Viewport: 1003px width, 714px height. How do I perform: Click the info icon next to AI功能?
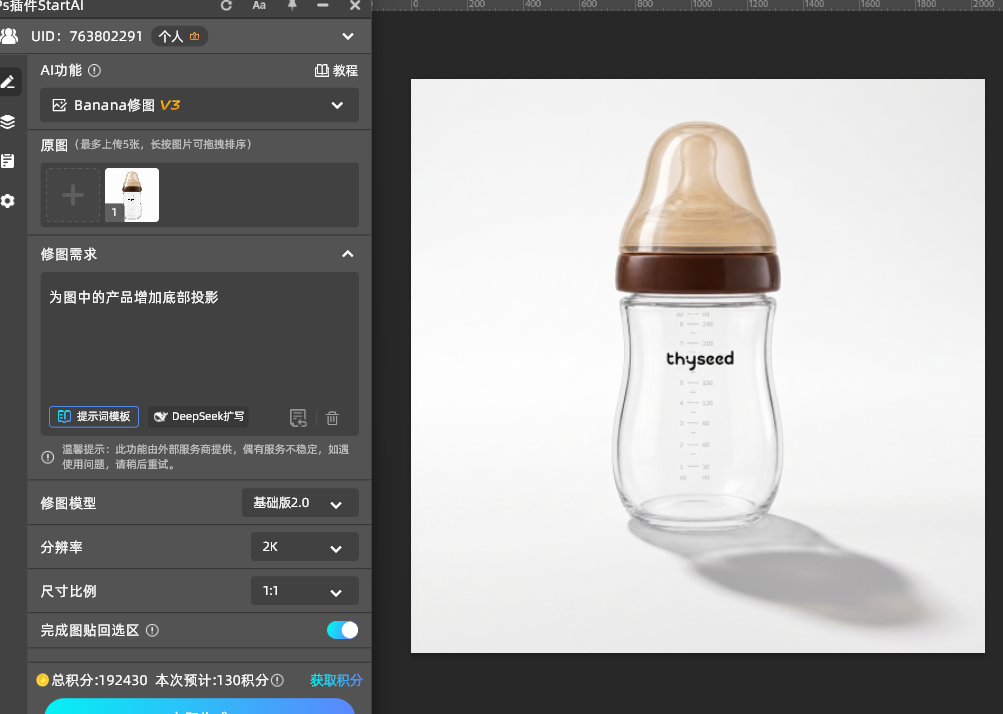point(94,70)
